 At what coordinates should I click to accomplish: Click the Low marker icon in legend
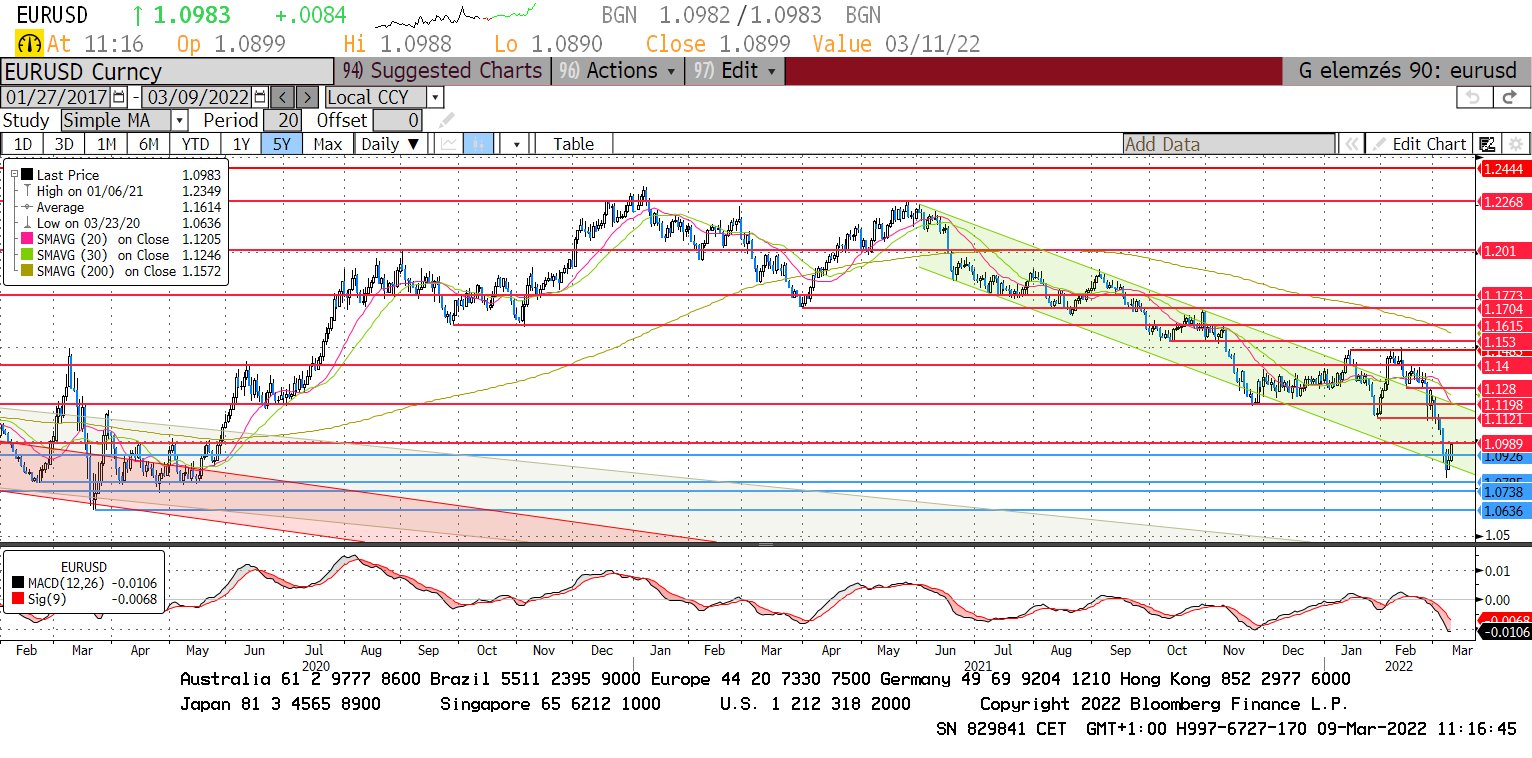click(x=27, y=223)
